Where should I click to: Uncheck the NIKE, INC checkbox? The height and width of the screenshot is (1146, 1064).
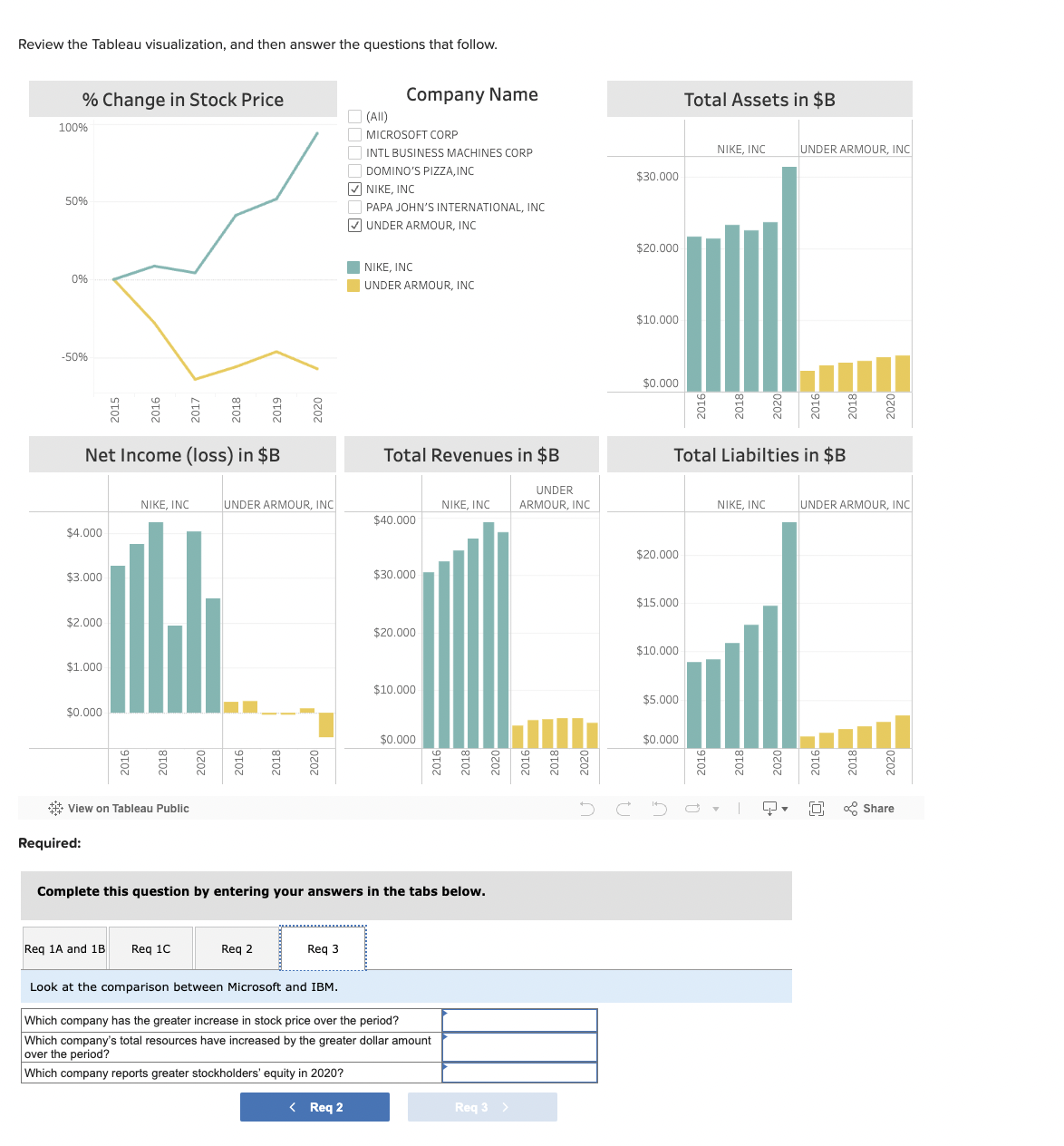click(353, 189)
